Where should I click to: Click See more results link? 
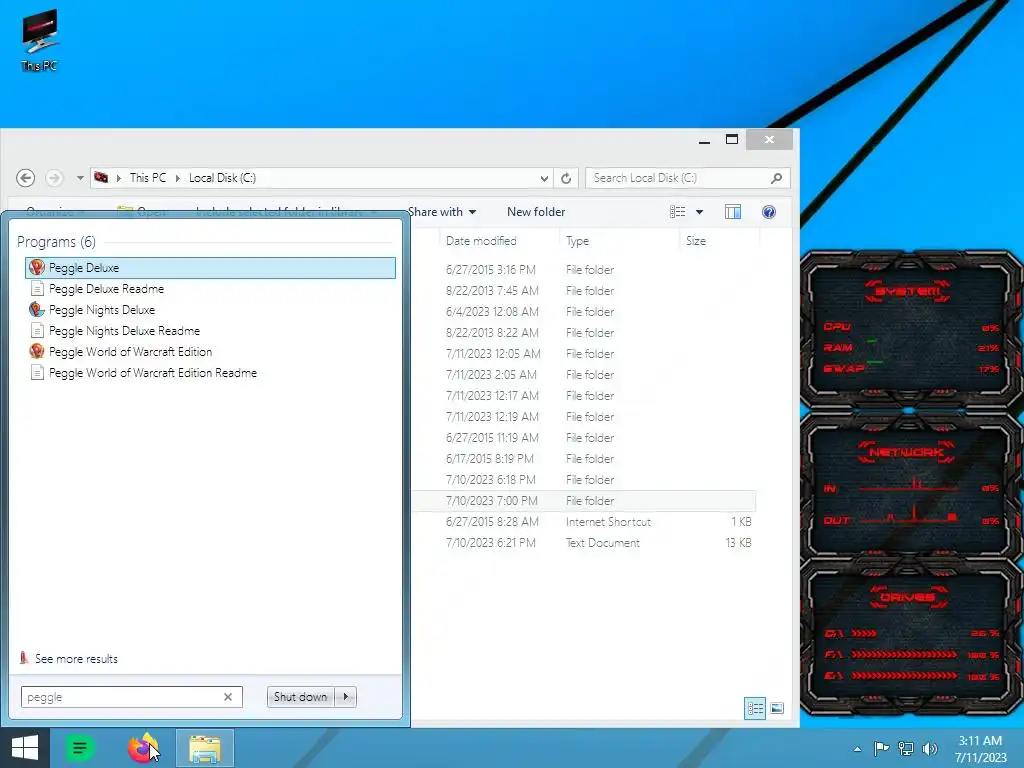click(76, 659)
